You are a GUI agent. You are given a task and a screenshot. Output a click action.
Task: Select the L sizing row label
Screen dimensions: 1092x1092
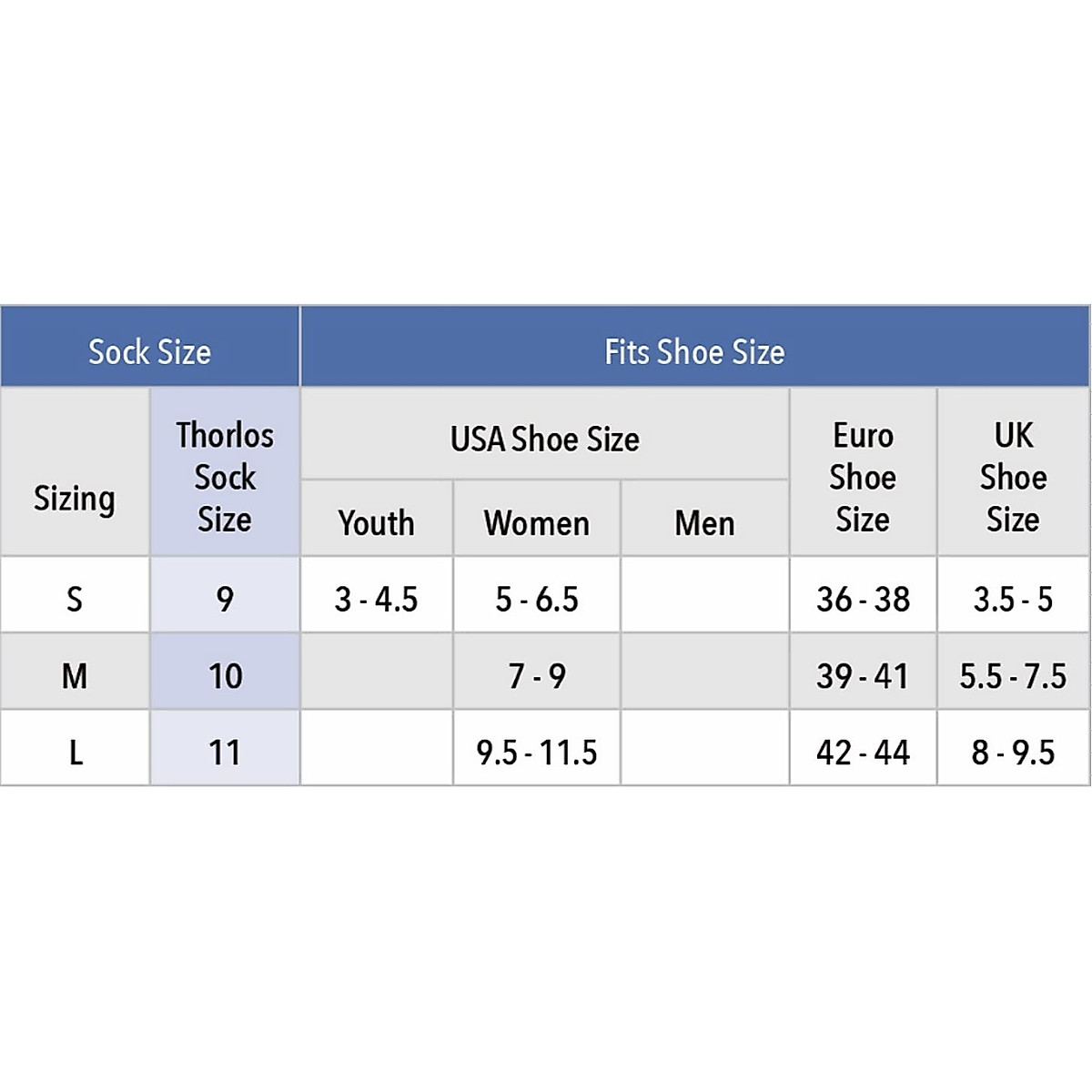(75, 752)
